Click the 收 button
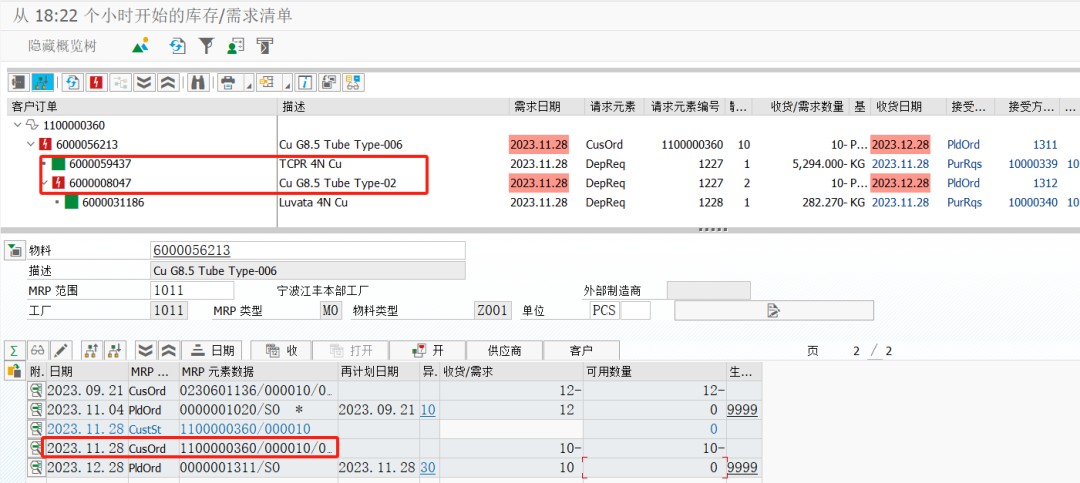The image size is (1080, 483). tap(281, 350)
